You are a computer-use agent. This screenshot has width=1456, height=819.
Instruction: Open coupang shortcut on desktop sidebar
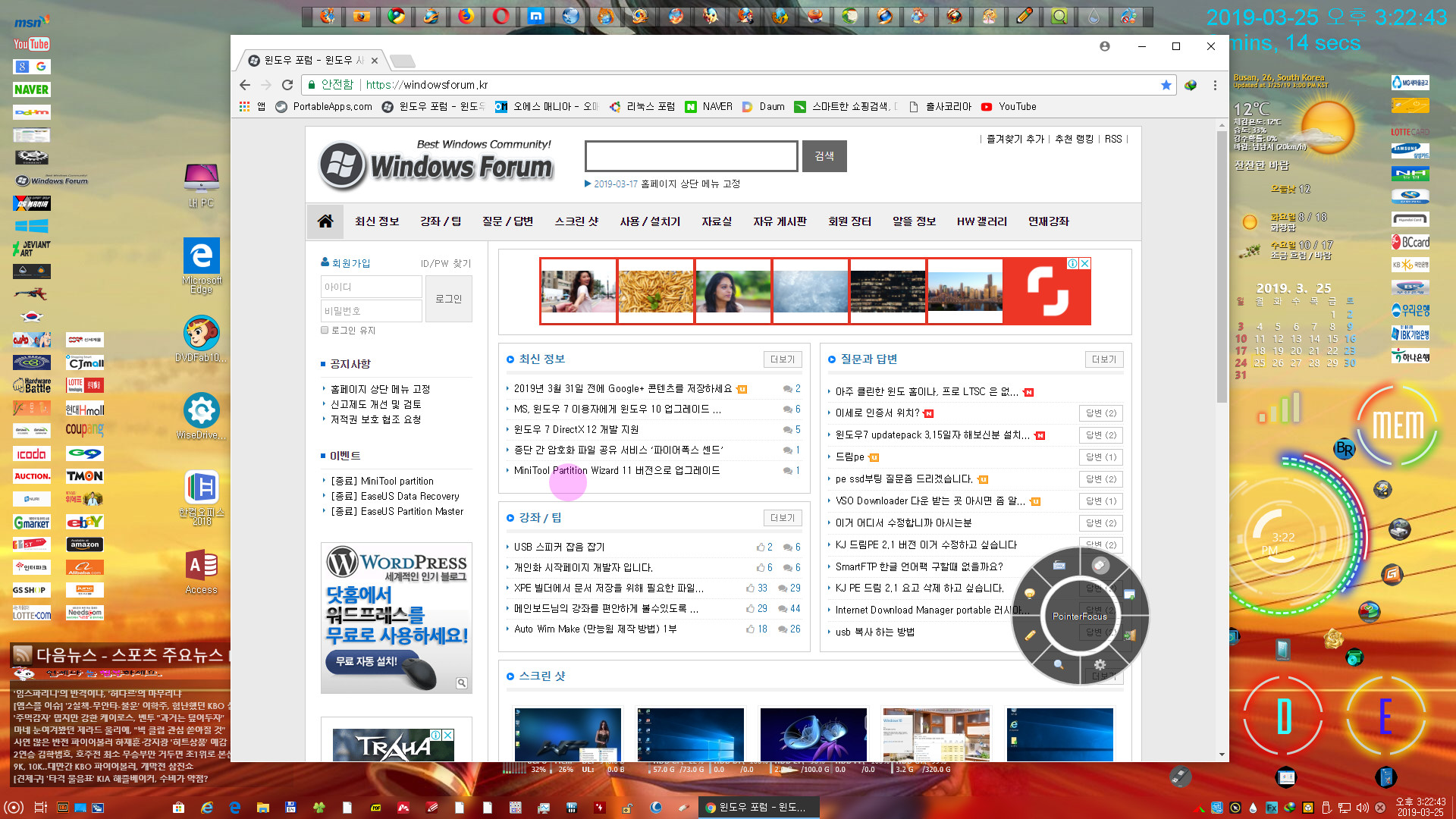[x=84, y=430]
